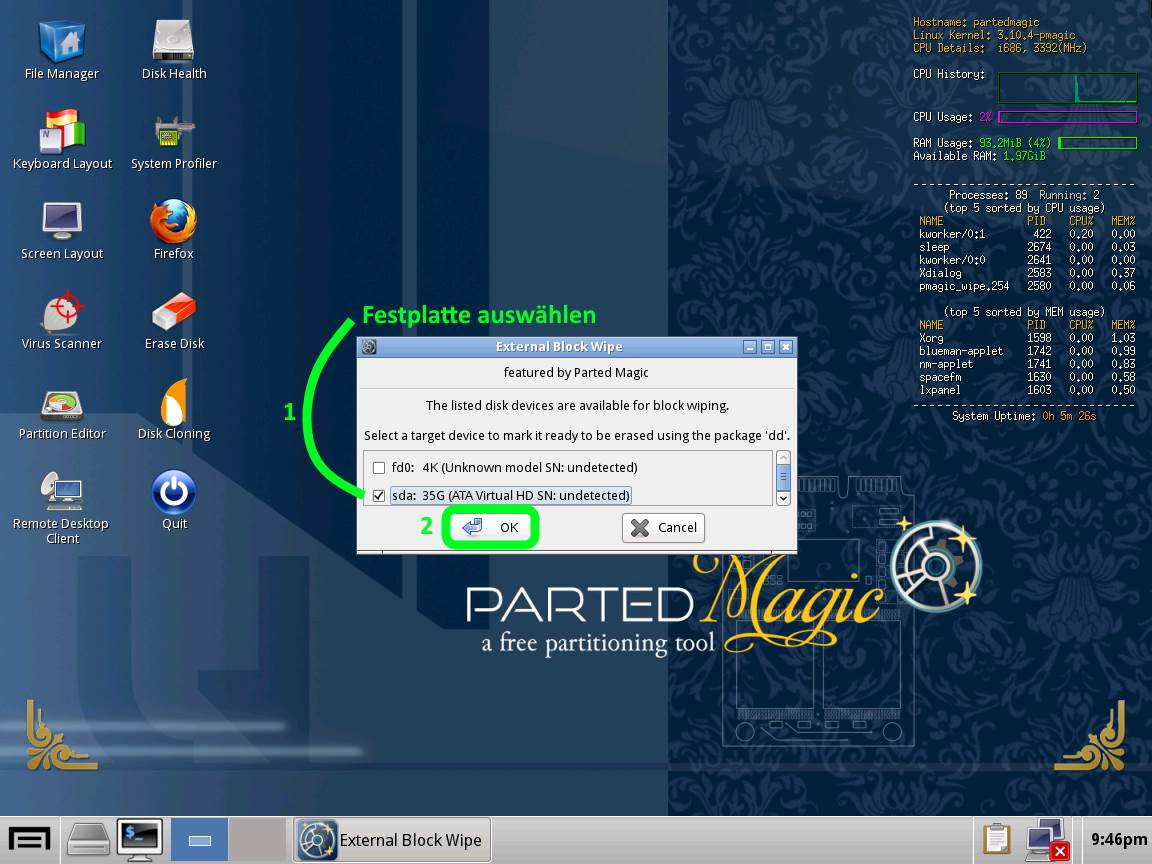Open the network status tray icon

pyautogui.click(x=1046, y=839)
